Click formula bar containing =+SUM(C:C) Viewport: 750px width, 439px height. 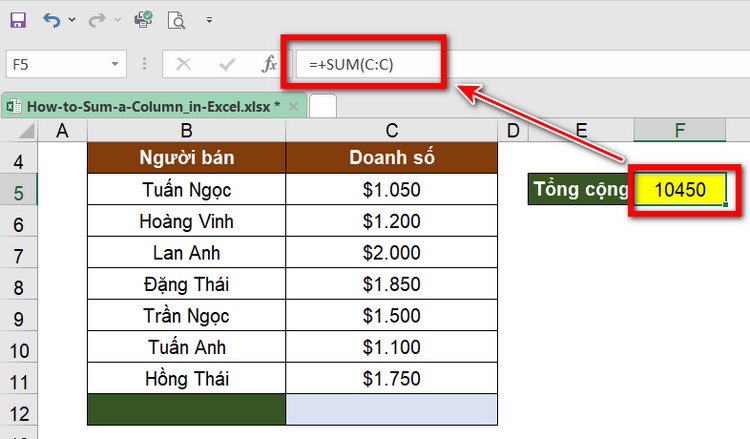tap(523, 64)
